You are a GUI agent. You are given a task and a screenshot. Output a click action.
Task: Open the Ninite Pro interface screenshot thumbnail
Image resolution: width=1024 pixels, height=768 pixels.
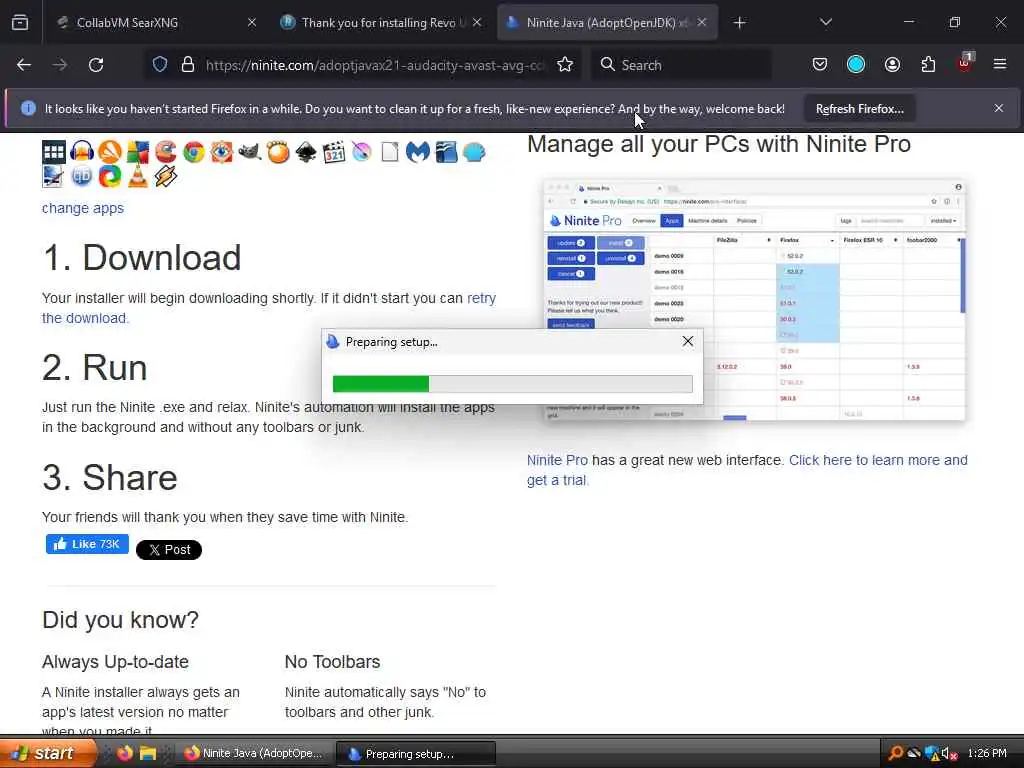click(x=754, y=300)
